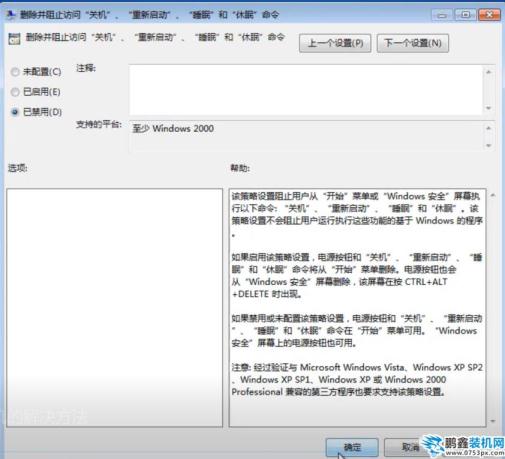Select the 已启用(E) radio button

pos(15,92)
